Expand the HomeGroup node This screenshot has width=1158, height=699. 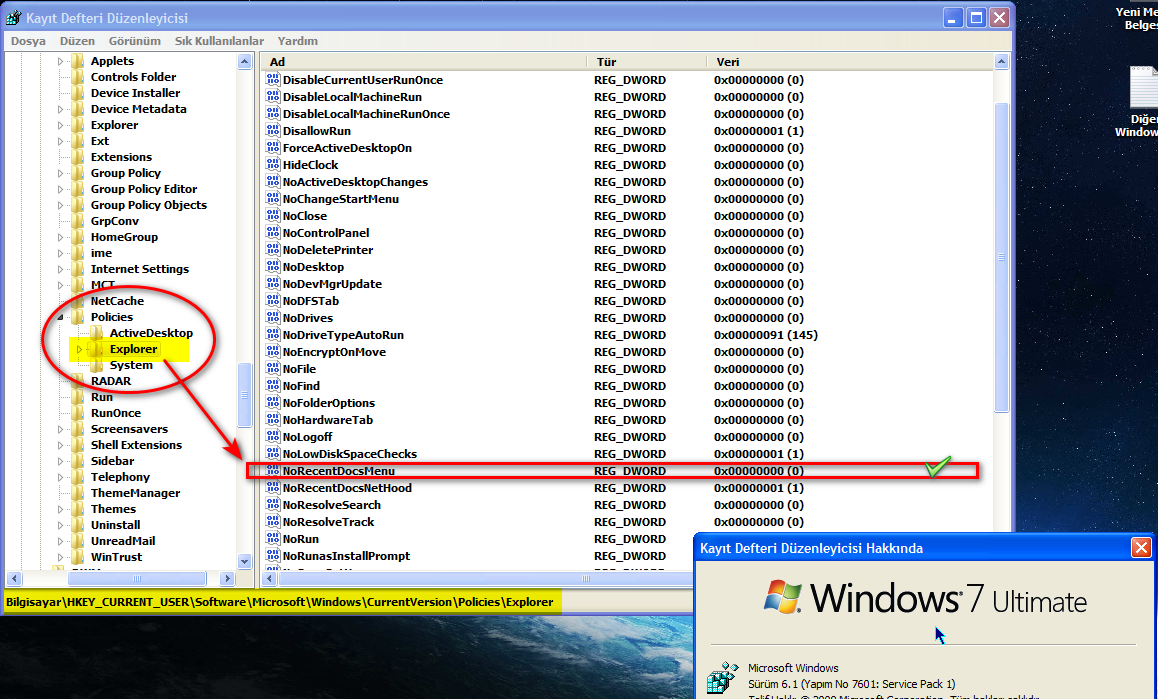pyautogui.click(x=61, y=237)
